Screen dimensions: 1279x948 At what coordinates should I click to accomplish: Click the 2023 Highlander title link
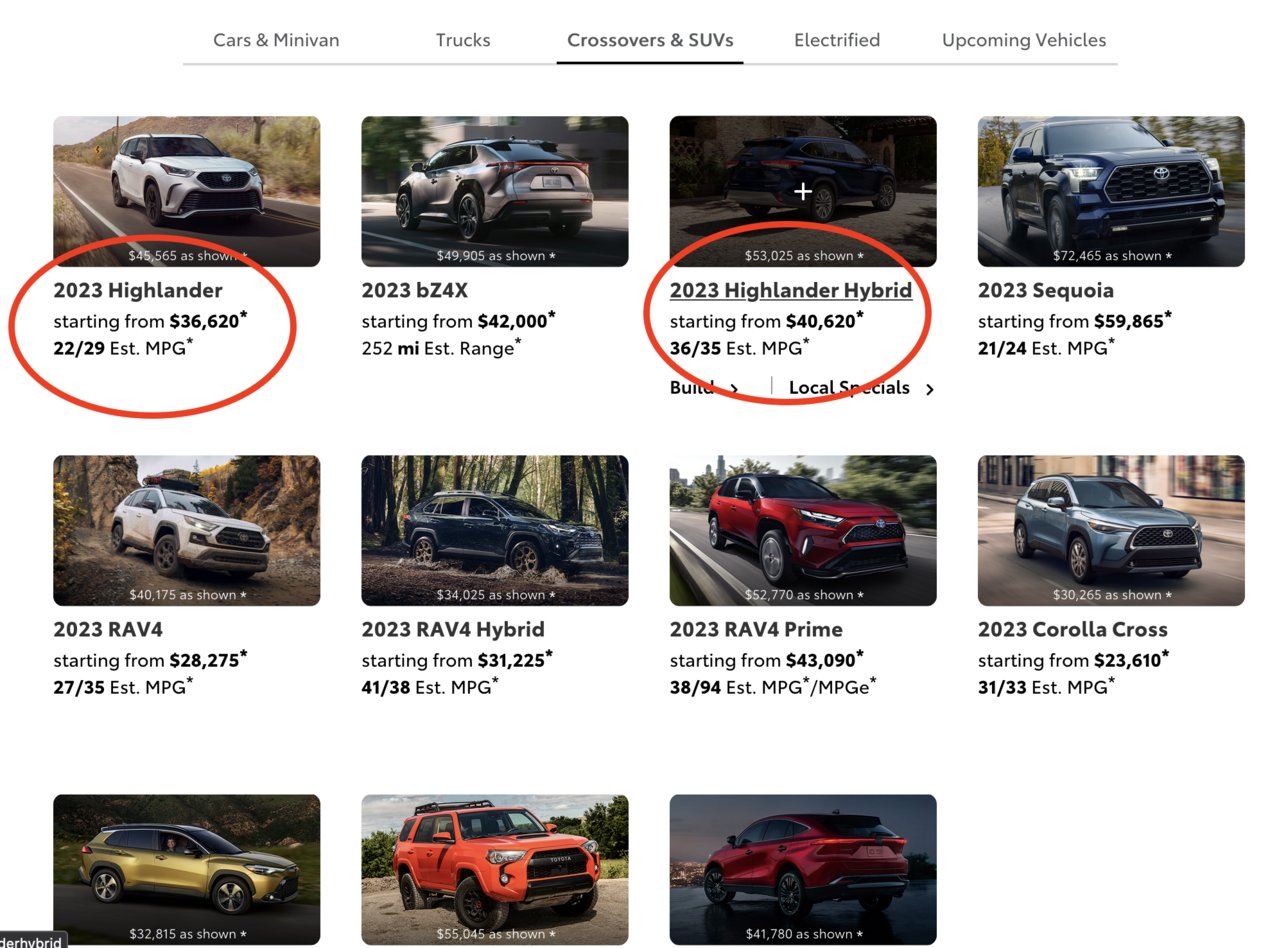[138, 290]
